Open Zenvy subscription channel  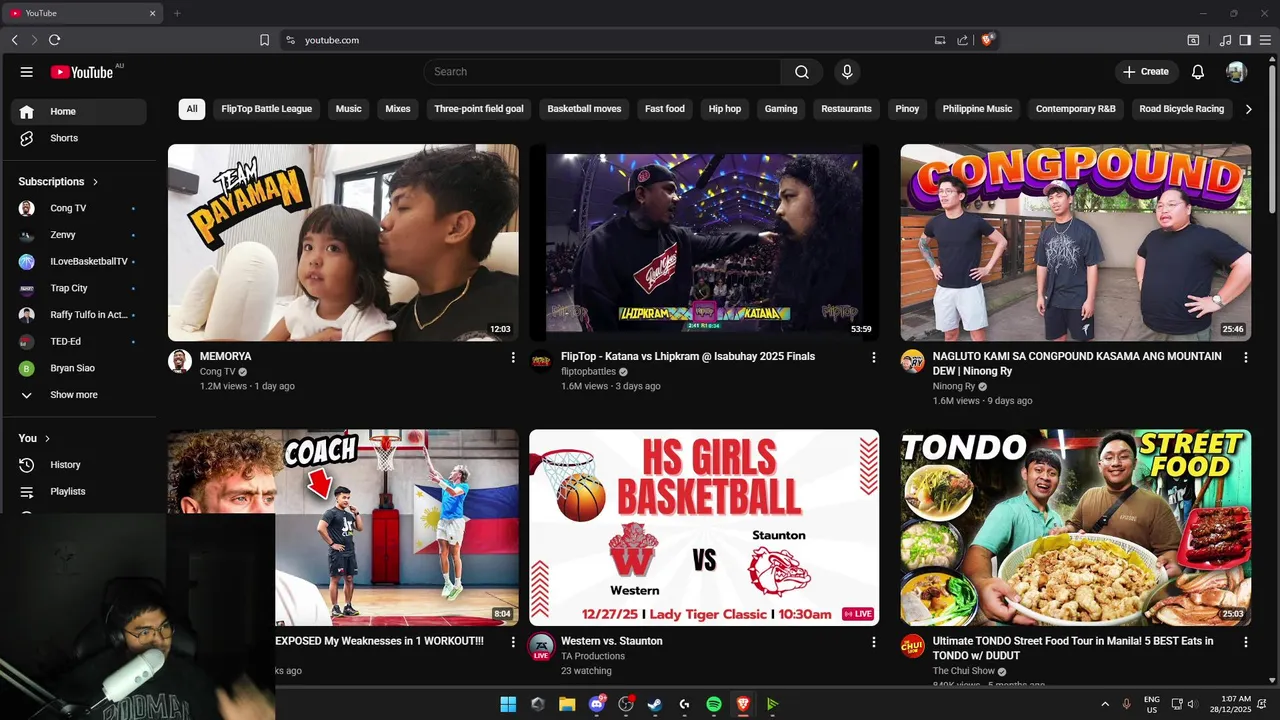[x=78, y=235]
